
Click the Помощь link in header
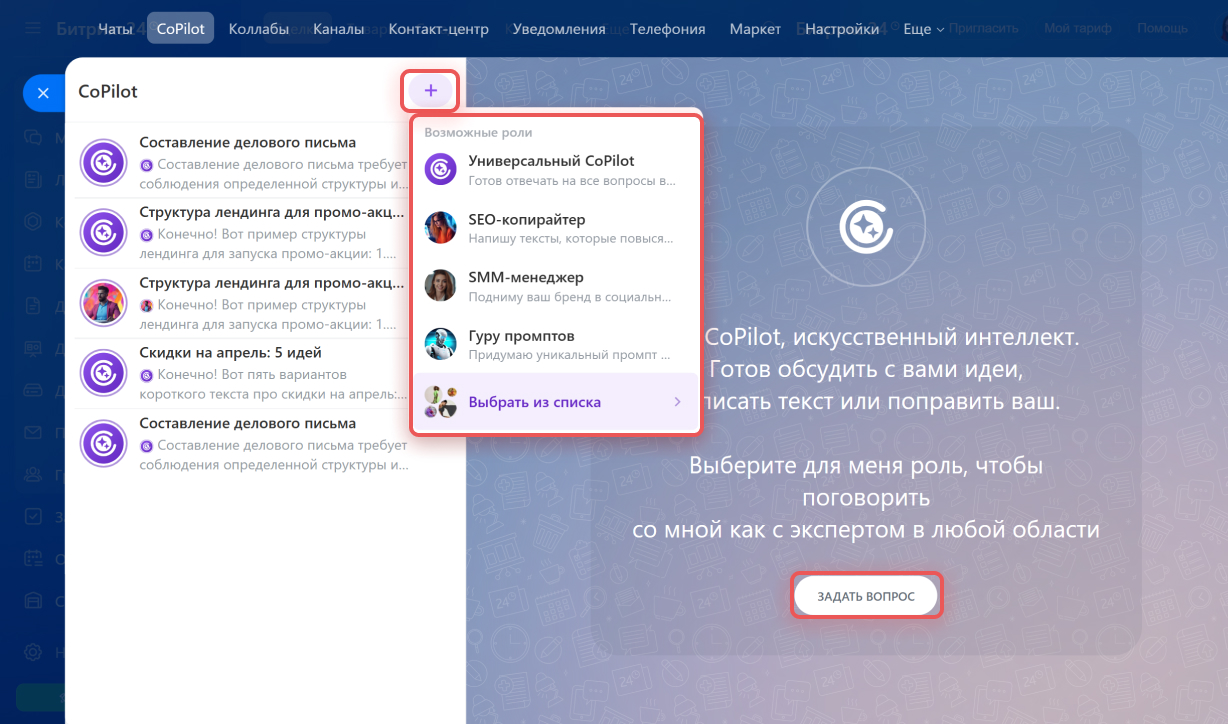[1162, 29]
